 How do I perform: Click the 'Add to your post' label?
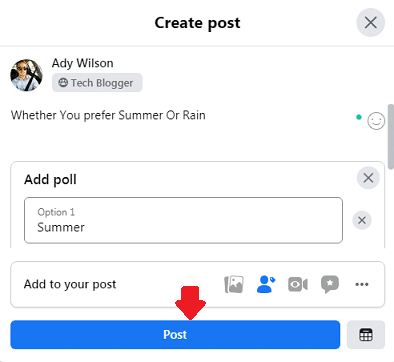click(x=70, y=284)
